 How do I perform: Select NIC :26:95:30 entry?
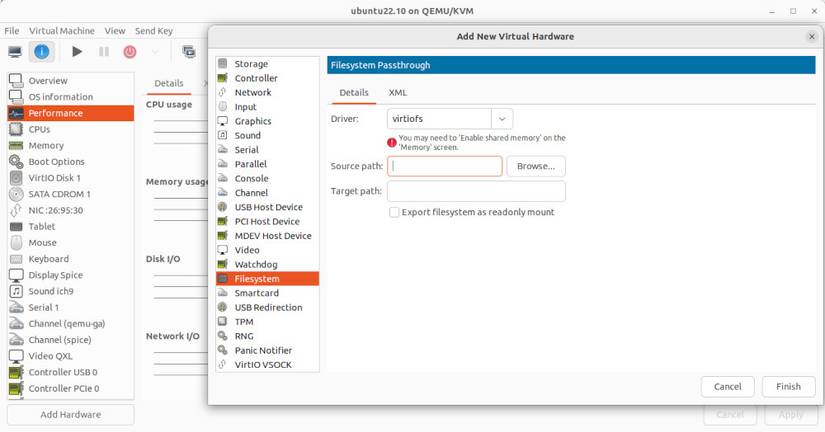point(71,210)
